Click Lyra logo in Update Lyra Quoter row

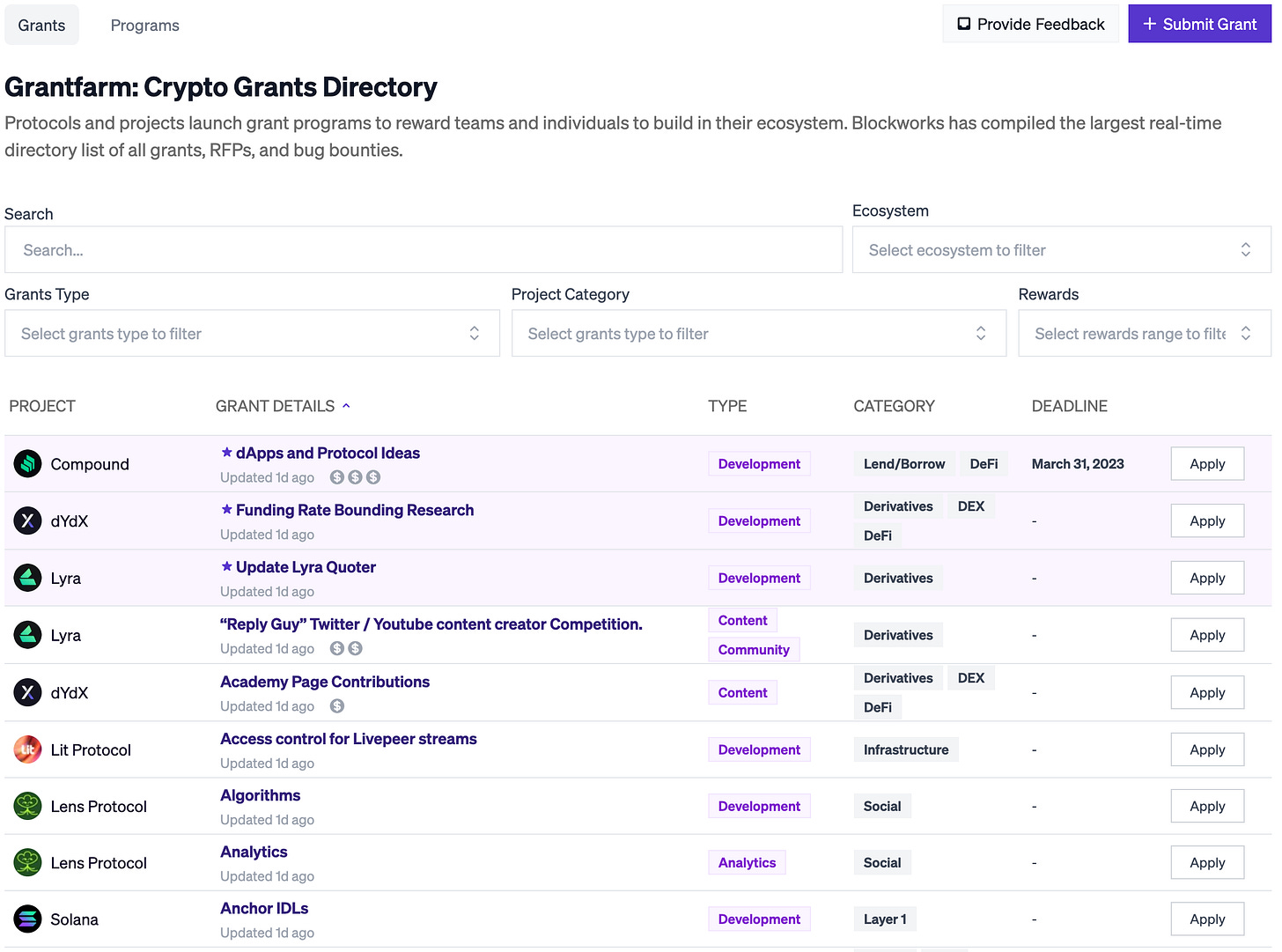point(28,578)
